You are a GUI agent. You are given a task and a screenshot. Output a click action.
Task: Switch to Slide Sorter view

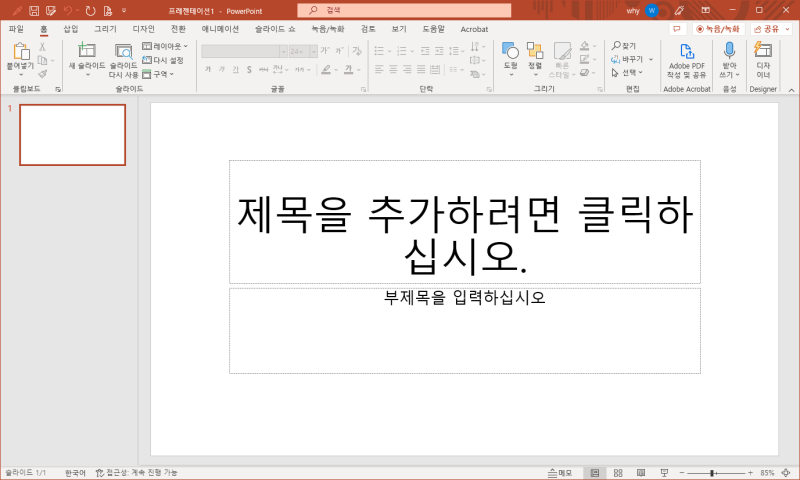(618, 473)
